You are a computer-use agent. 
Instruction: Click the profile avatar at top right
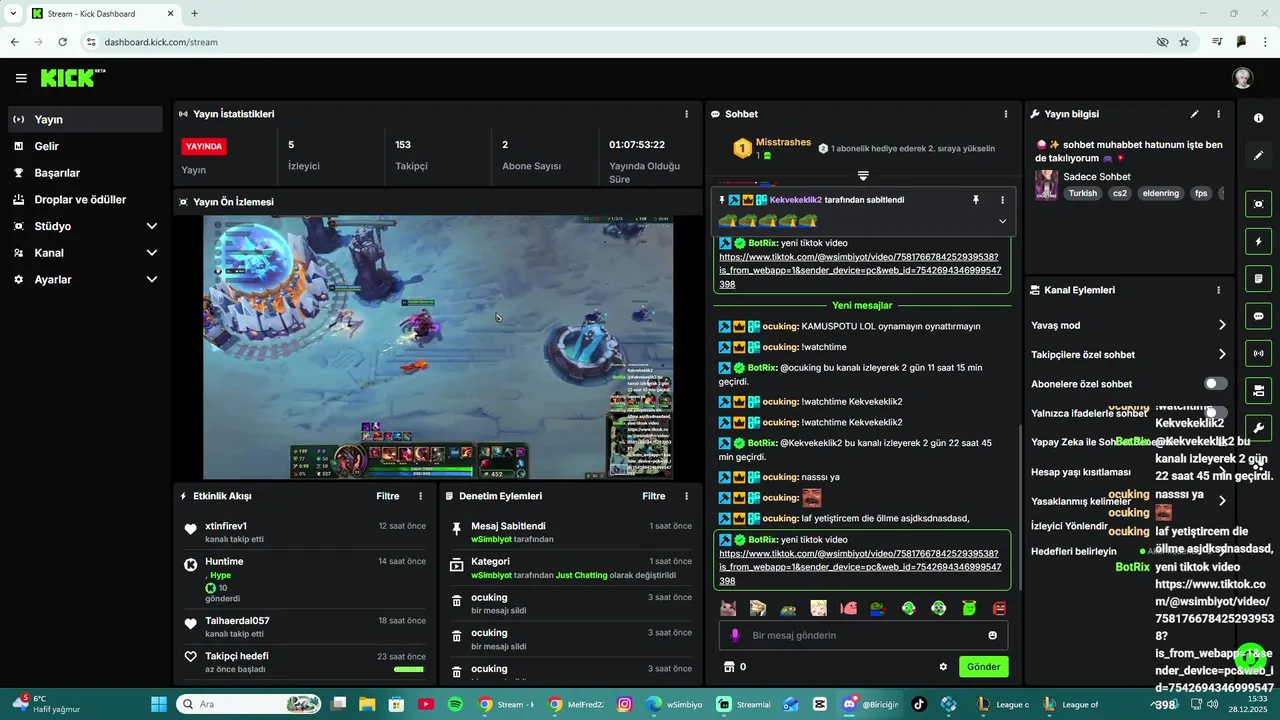[x=1242, y=78]
